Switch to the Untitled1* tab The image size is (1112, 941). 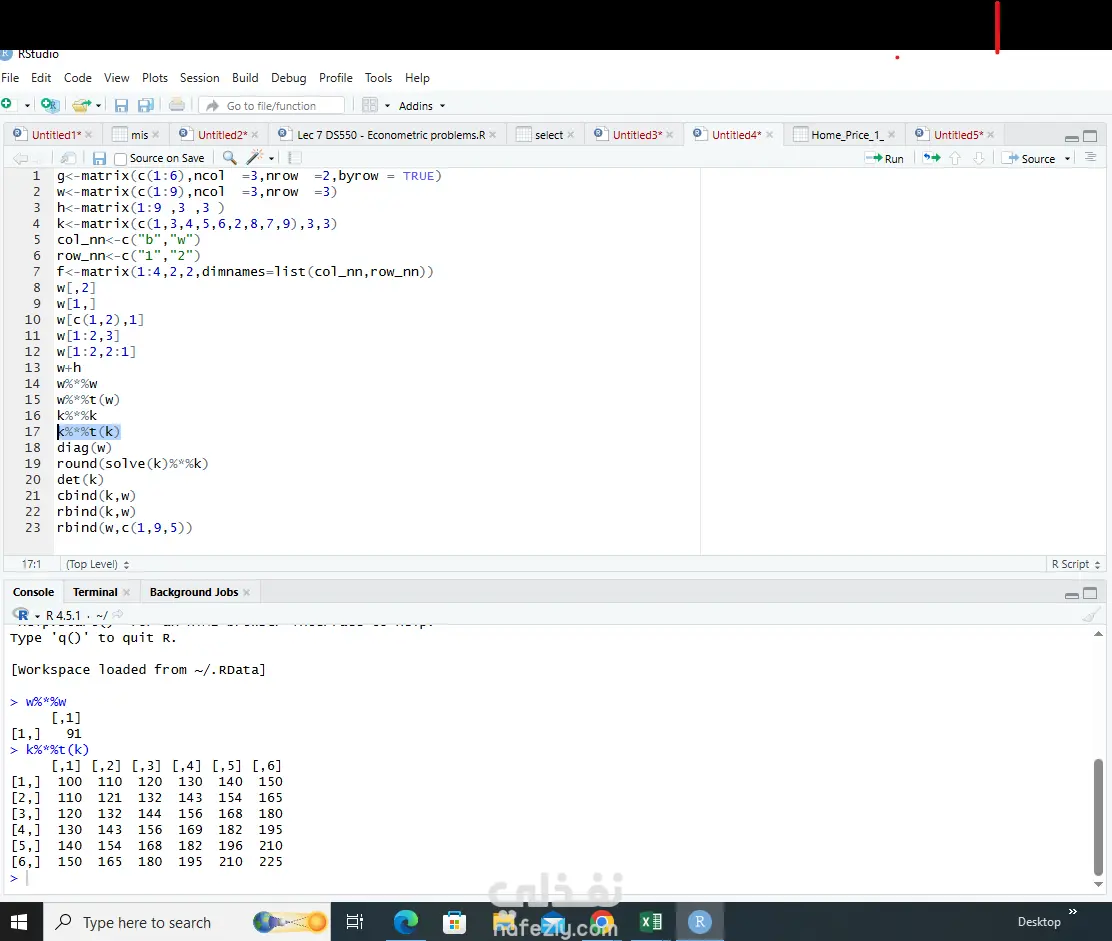tap(56, 135)
